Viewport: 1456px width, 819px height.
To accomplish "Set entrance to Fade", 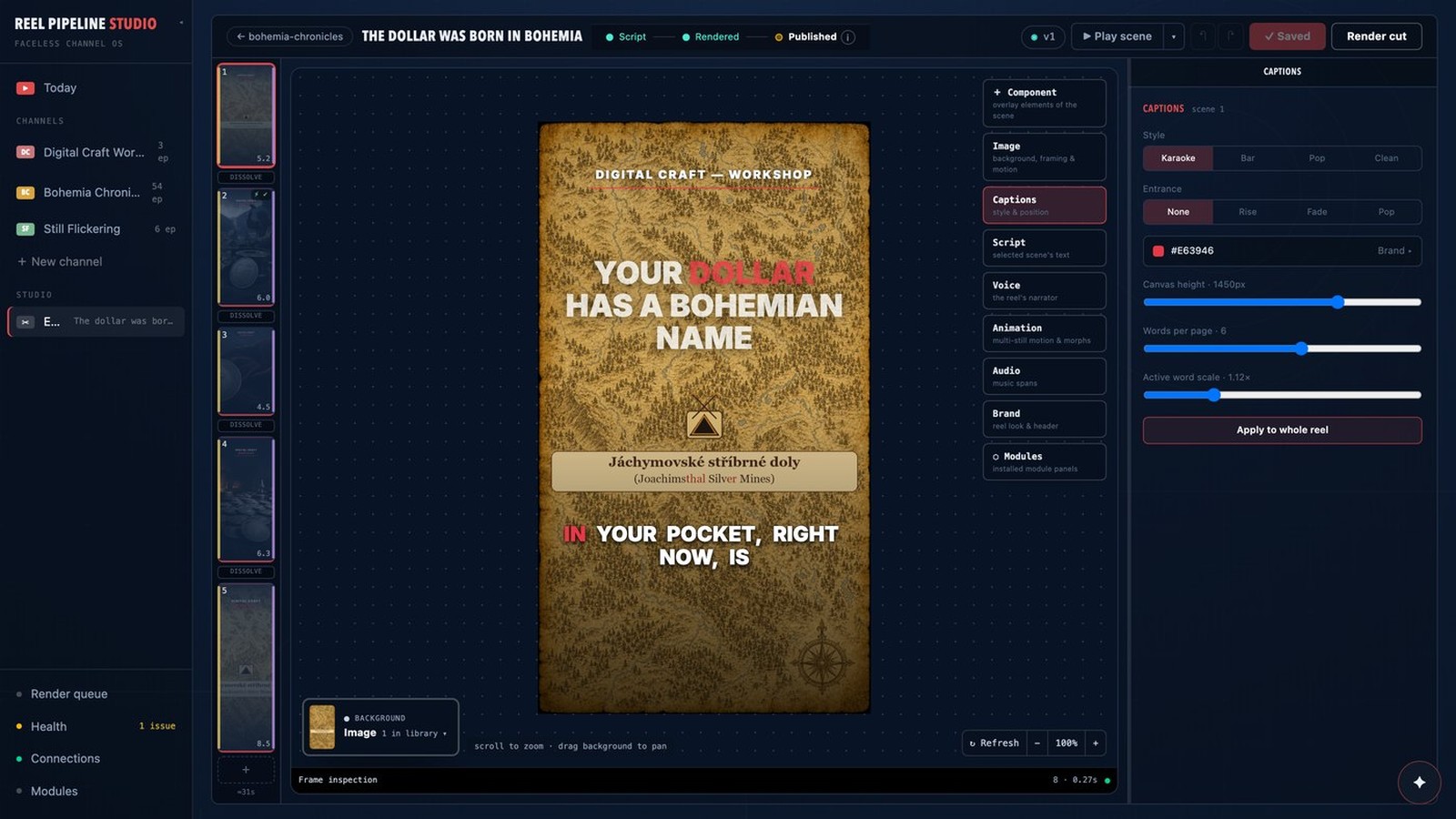I will coord(1317,212).
